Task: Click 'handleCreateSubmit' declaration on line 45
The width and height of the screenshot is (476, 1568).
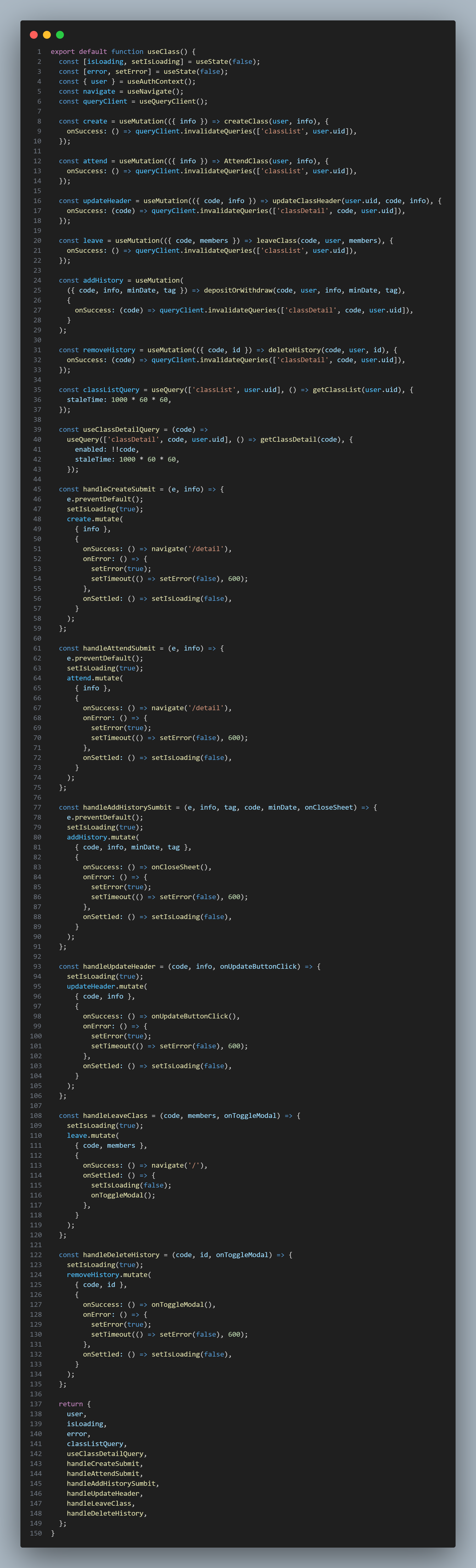Action: [x=119, y=489]
